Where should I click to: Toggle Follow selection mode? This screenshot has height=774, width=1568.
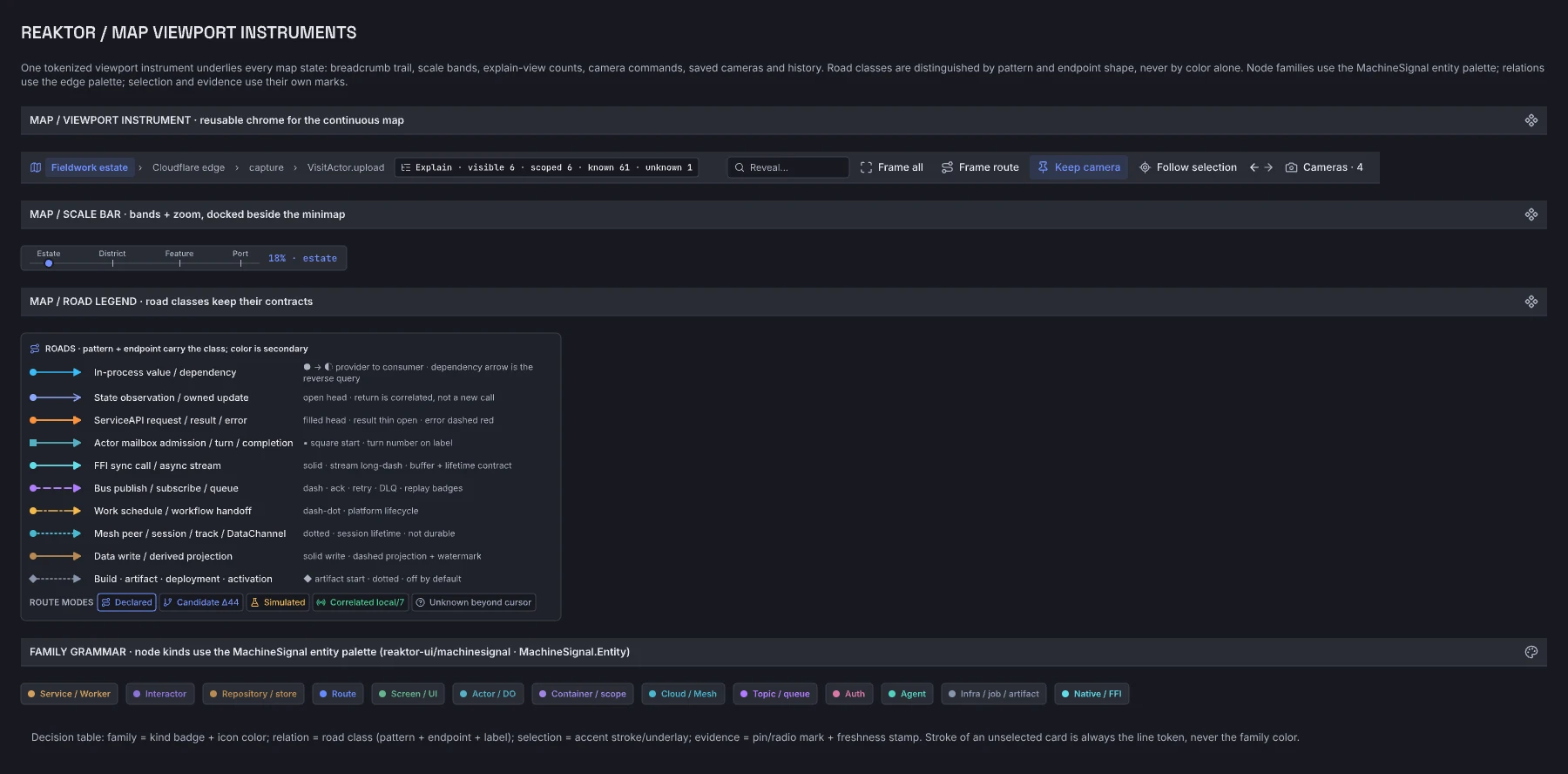(x=1188, y=167)
